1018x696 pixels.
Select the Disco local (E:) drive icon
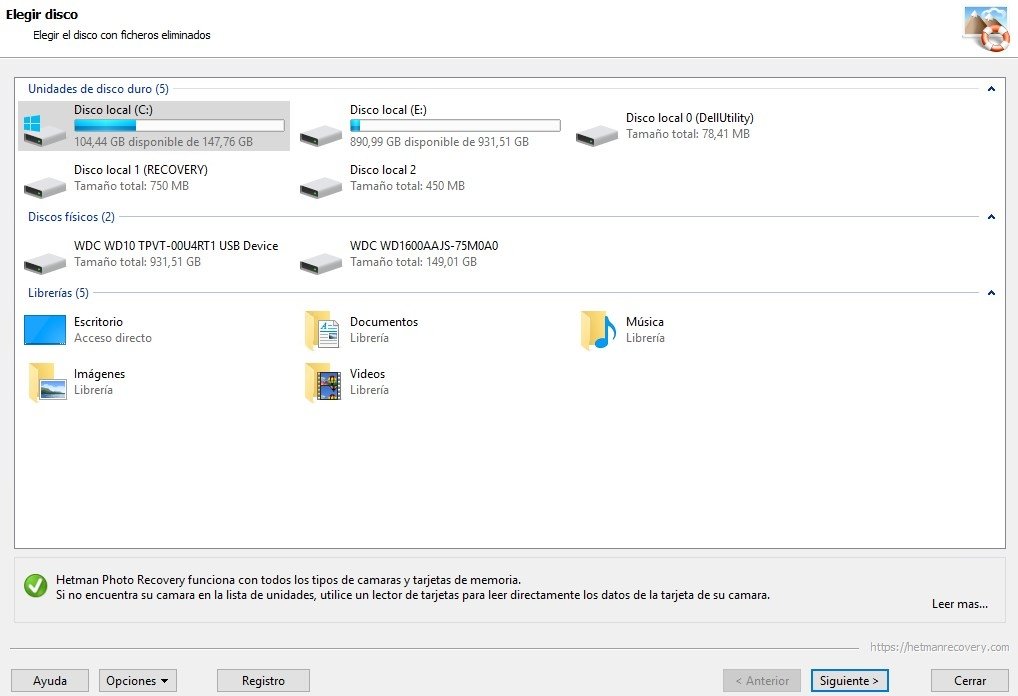tap(321, 135)
